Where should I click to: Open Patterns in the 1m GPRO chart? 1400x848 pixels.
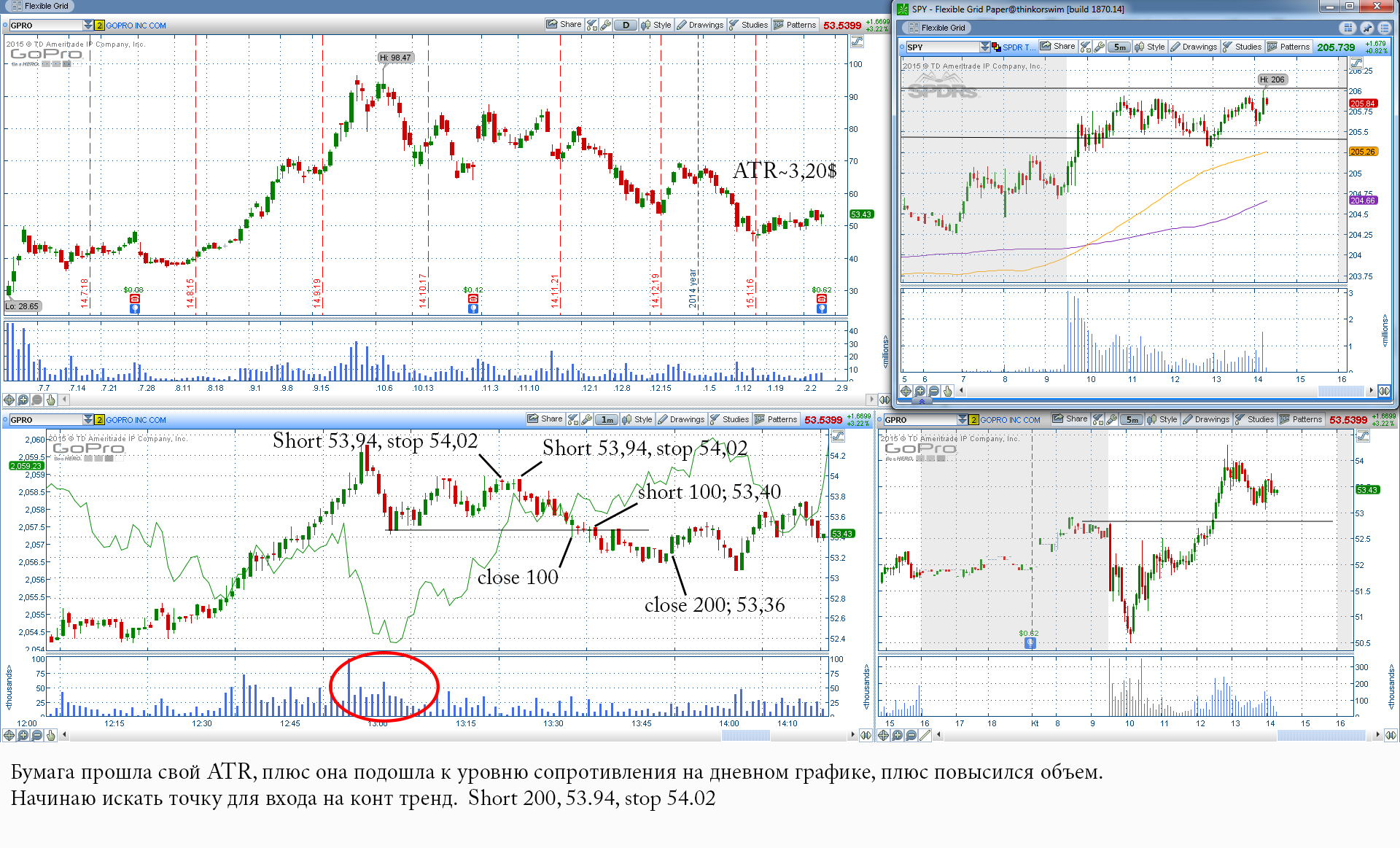click(x=776, y=419)
